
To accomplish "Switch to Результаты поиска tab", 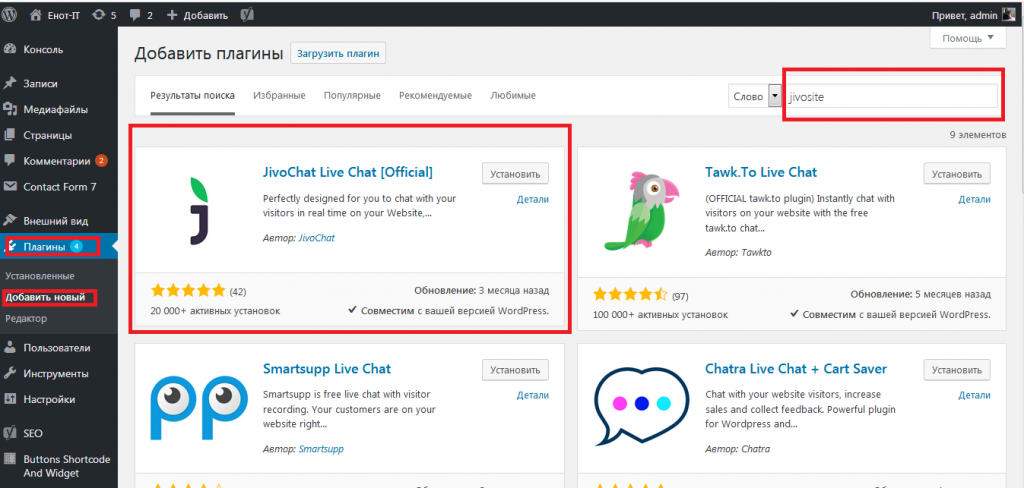I will (192, 95).
